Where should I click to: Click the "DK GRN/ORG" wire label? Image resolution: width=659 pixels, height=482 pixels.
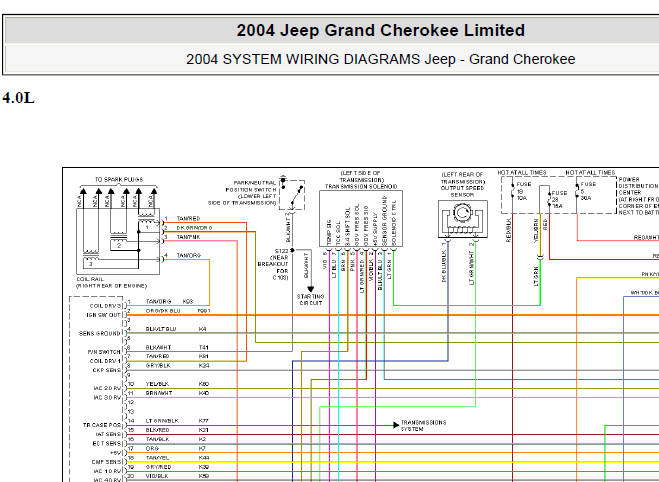click(x=194, y=228)
